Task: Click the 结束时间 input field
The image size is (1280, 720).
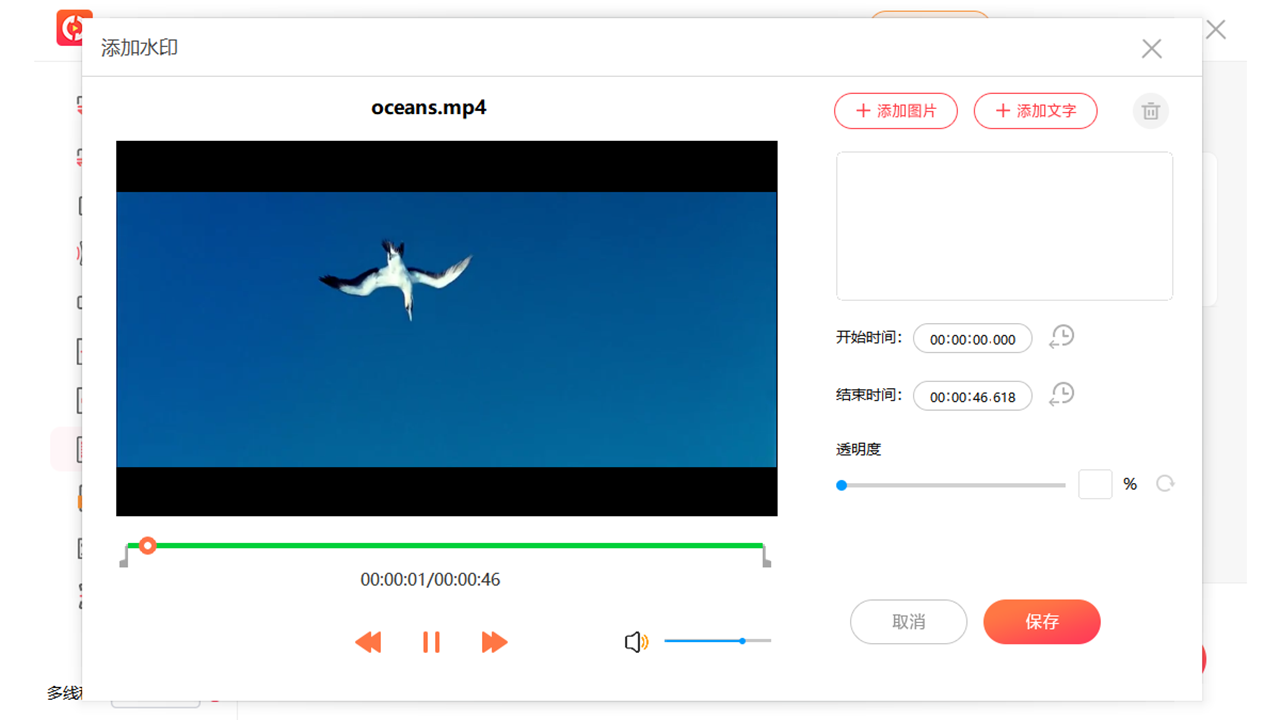Action: [972, 397]
